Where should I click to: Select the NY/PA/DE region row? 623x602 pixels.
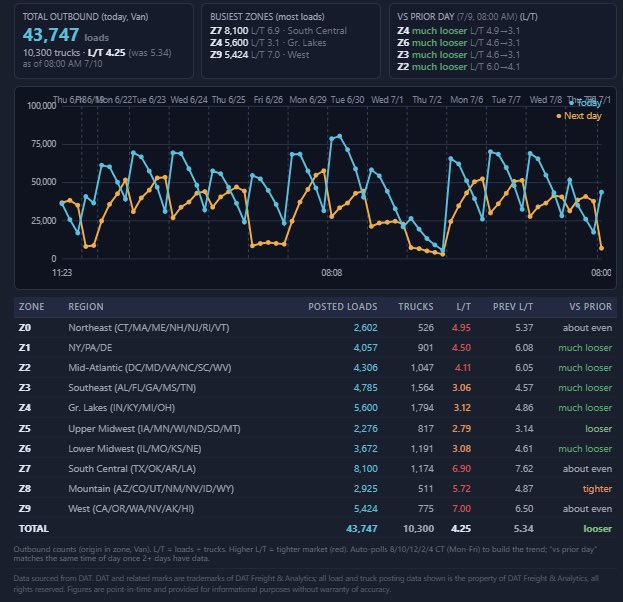click(x=315, y=348)
